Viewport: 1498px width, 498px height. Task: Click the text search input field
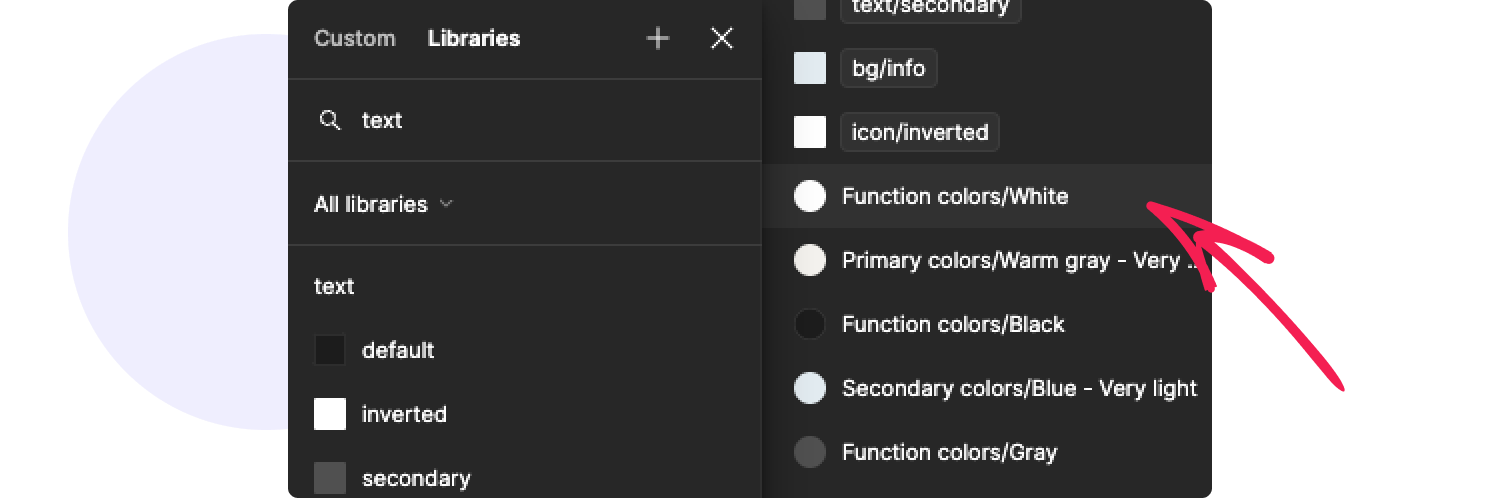(x=540, y=121)
